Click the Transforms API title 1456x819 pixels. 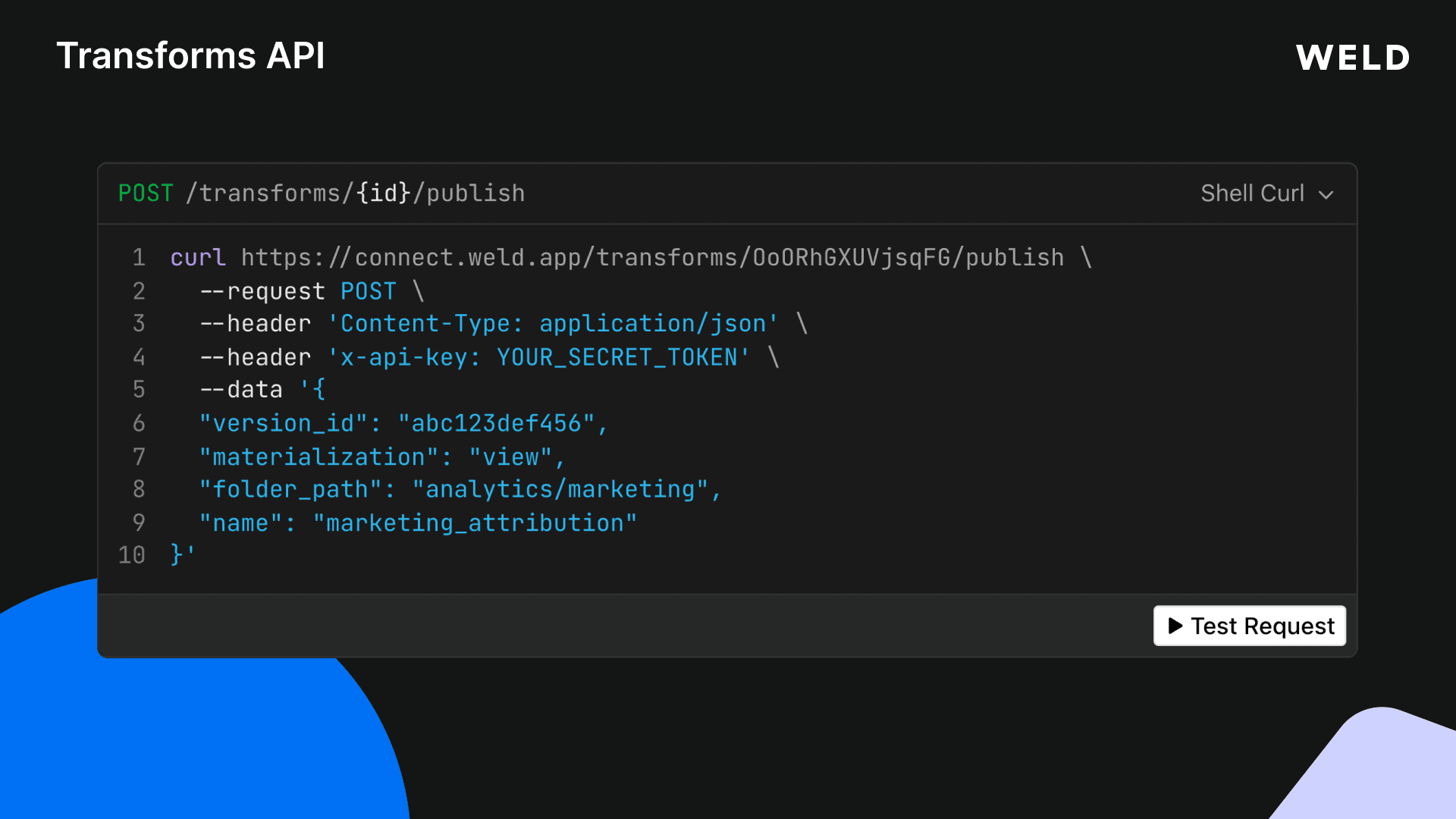191,55
